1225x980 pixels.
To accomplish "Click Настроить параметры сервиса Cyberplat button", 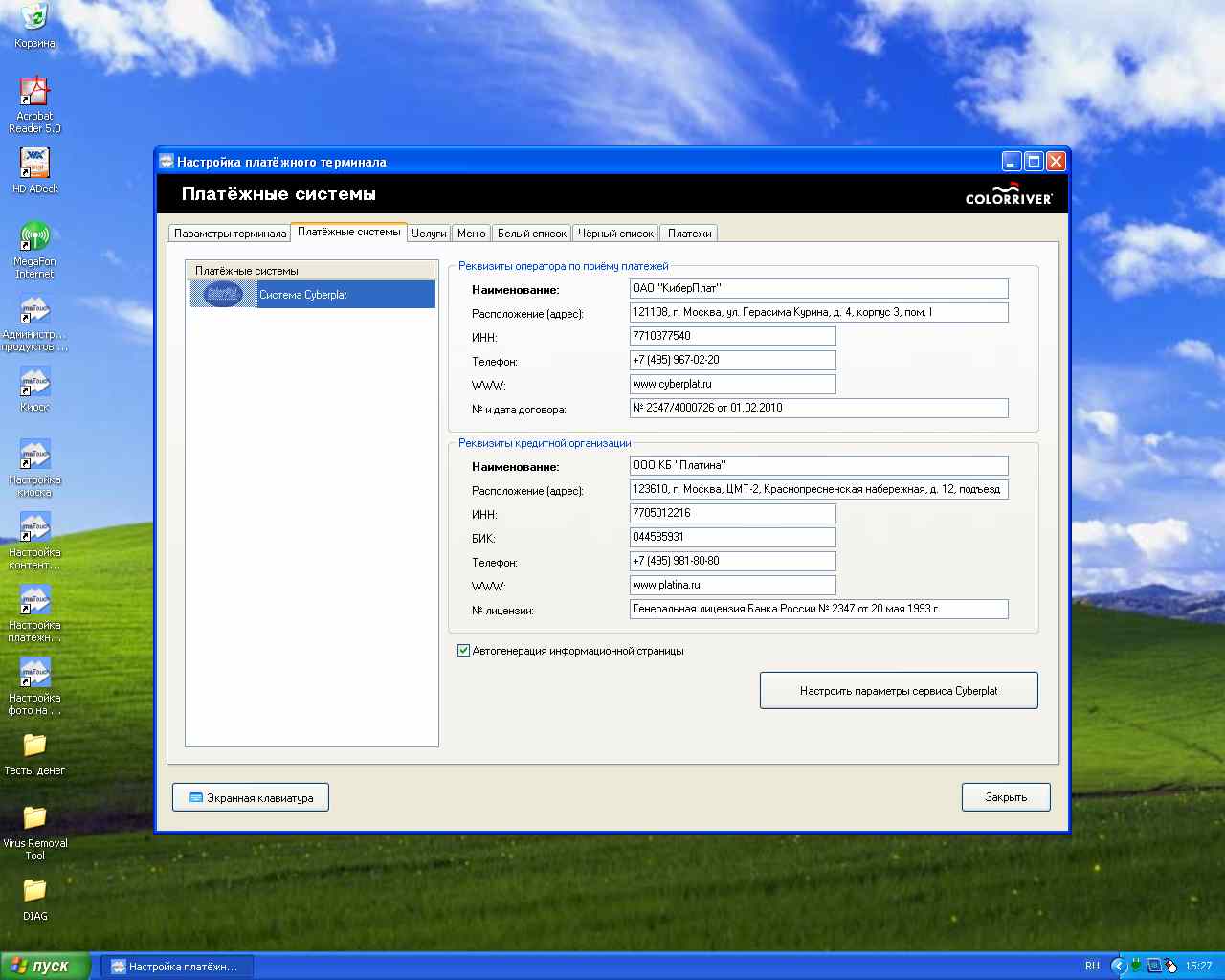I will pyautogui.click(x=898, y=690).
